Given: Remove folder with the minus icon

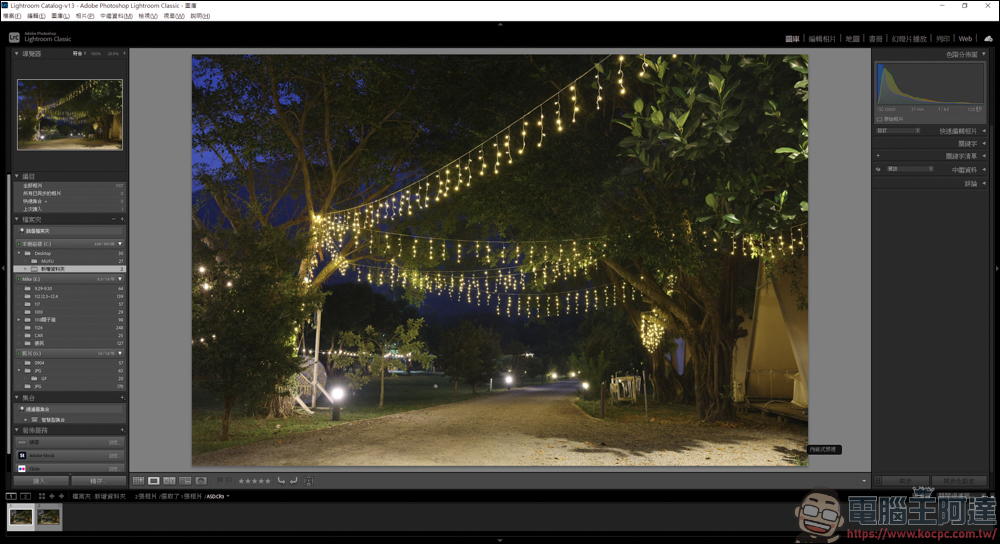Looking at the screenshot, I should [x=114, y=219].
